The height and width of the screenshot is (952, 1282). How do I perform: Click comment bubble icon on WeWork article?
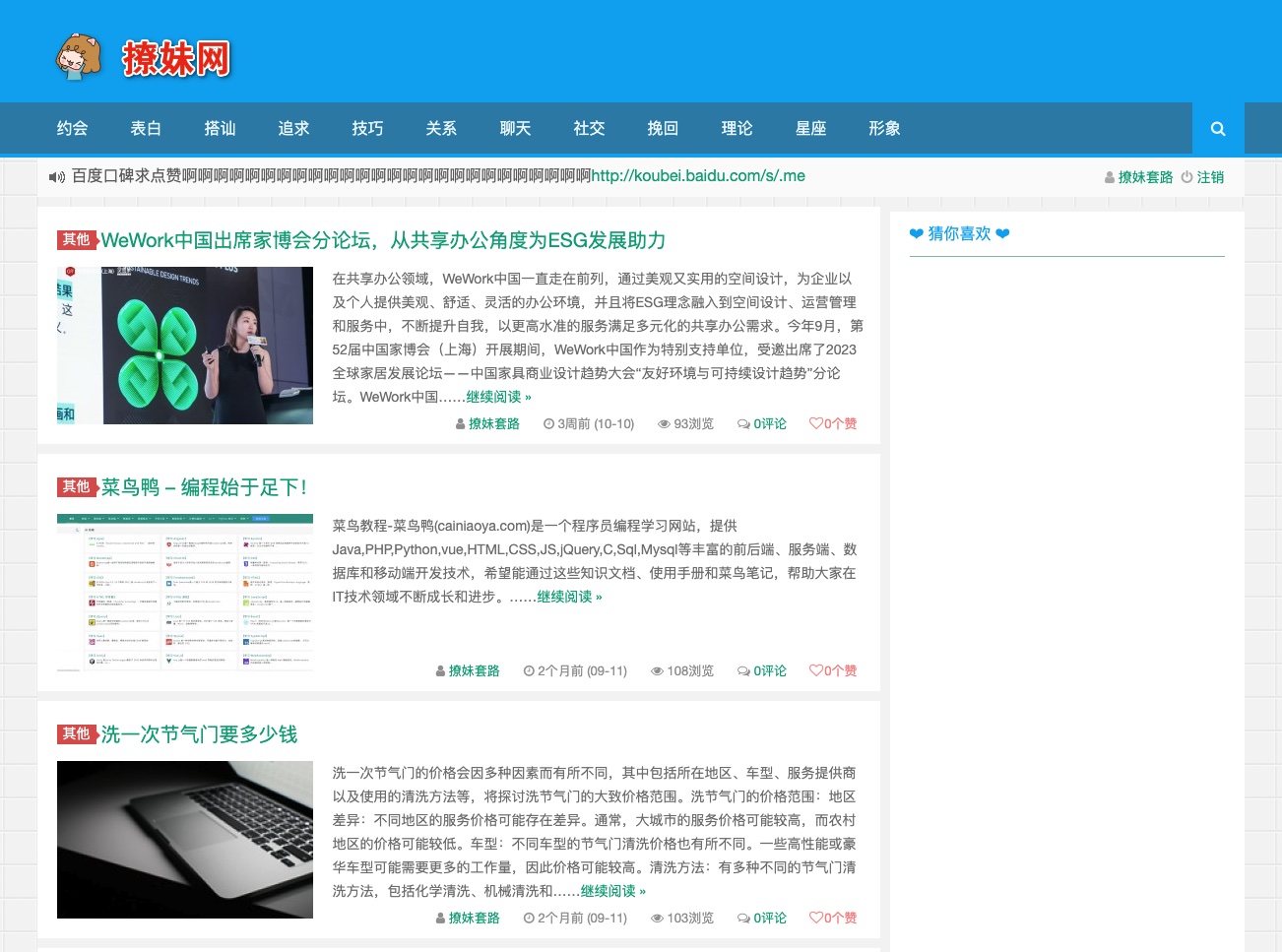tap(744, 424)
